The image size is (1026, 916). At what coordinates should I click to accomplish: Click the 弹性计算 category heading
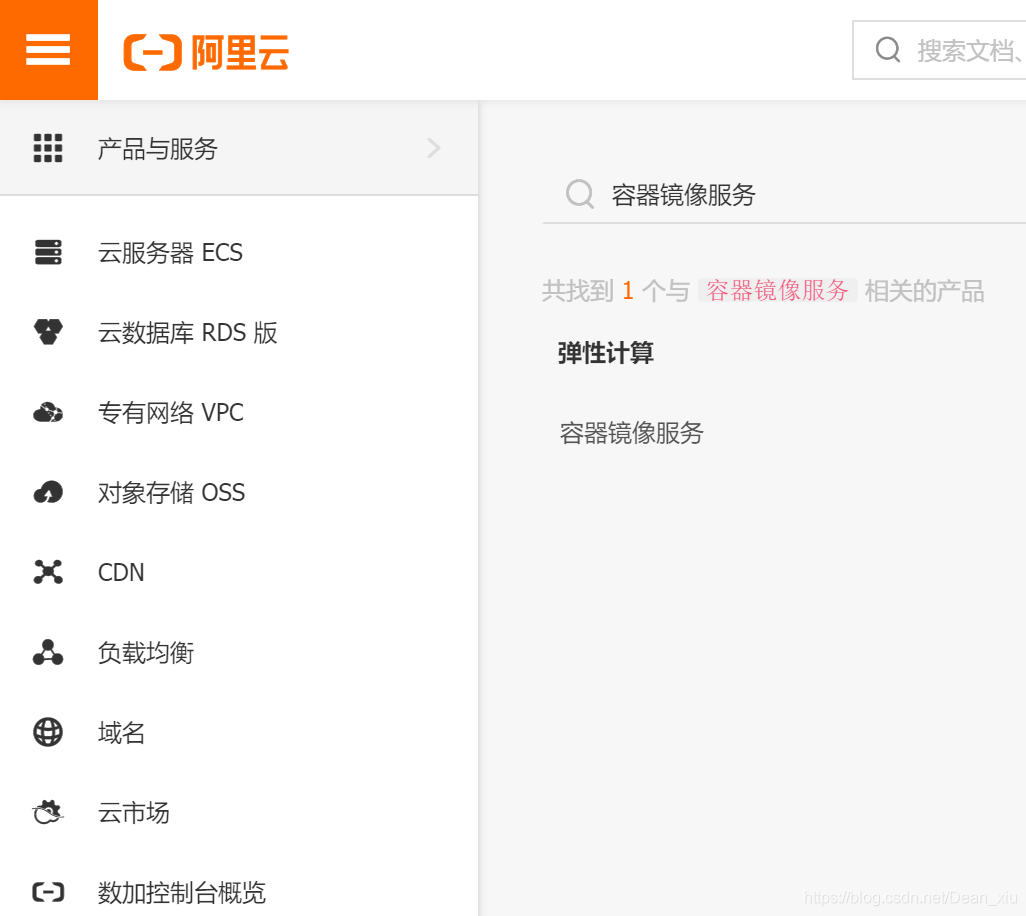[605, 353]
